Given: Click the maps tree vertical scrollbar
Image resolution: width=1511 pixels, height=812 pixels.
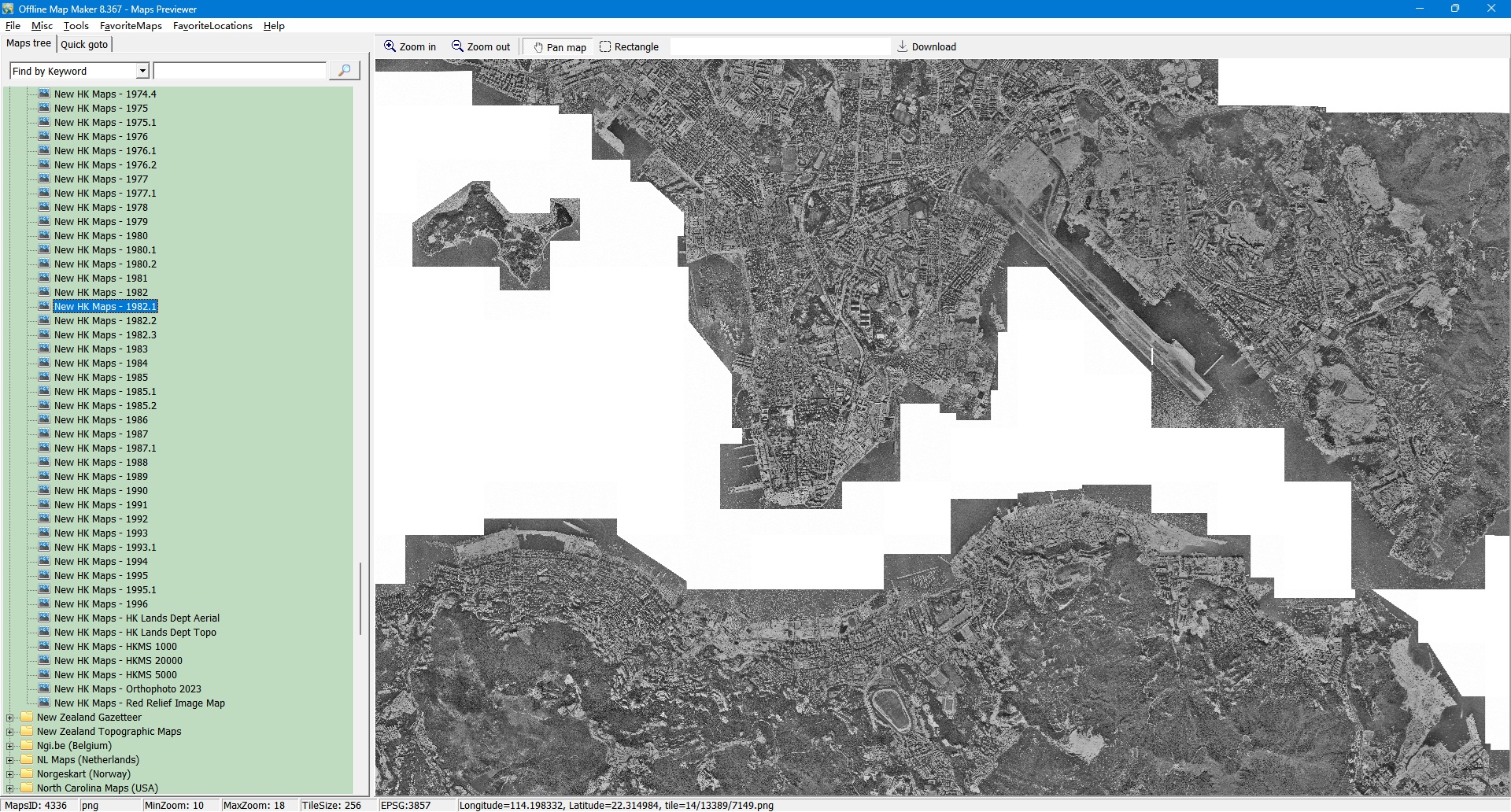Looking at the screenshot, I should point(360,598).
